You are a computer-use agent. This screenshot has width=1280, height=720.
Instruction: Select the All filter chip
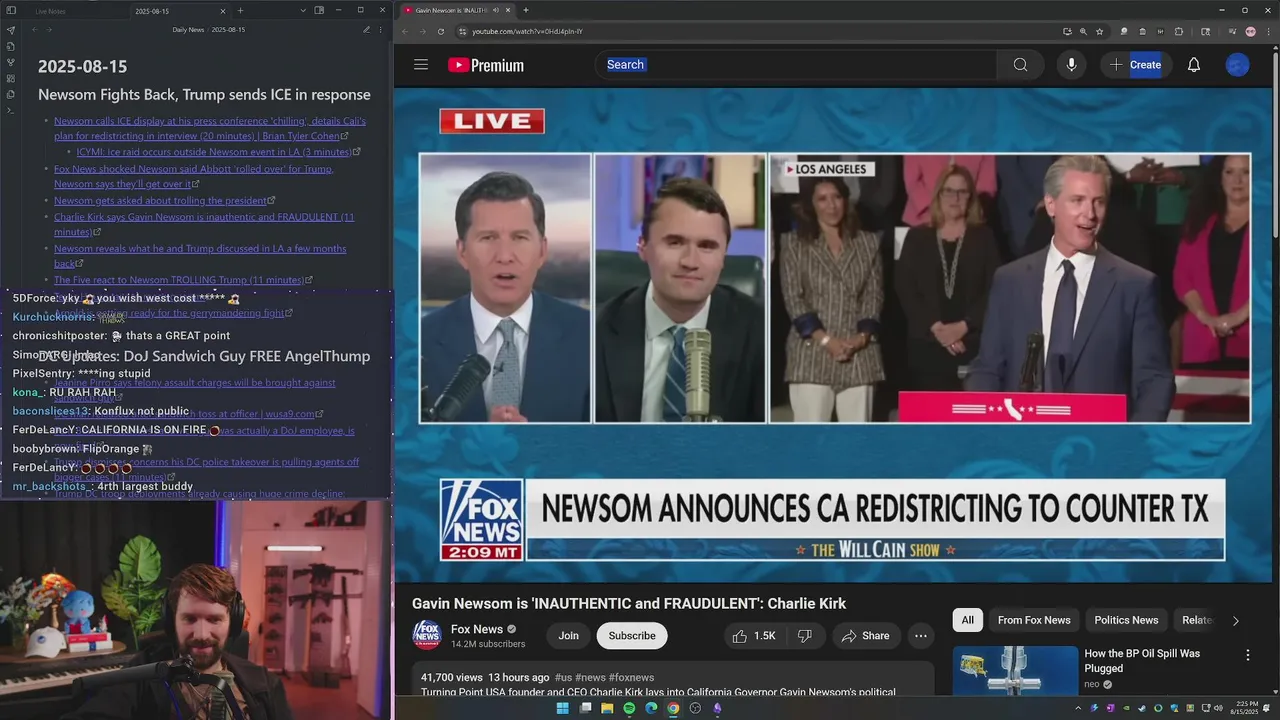tap(967, 620)
